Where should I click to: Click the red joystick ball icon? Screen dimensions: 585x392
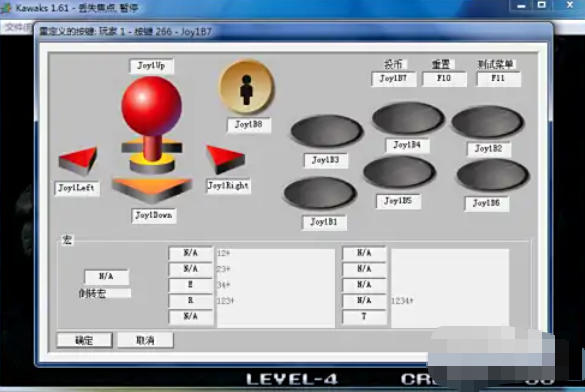point(151,106)
